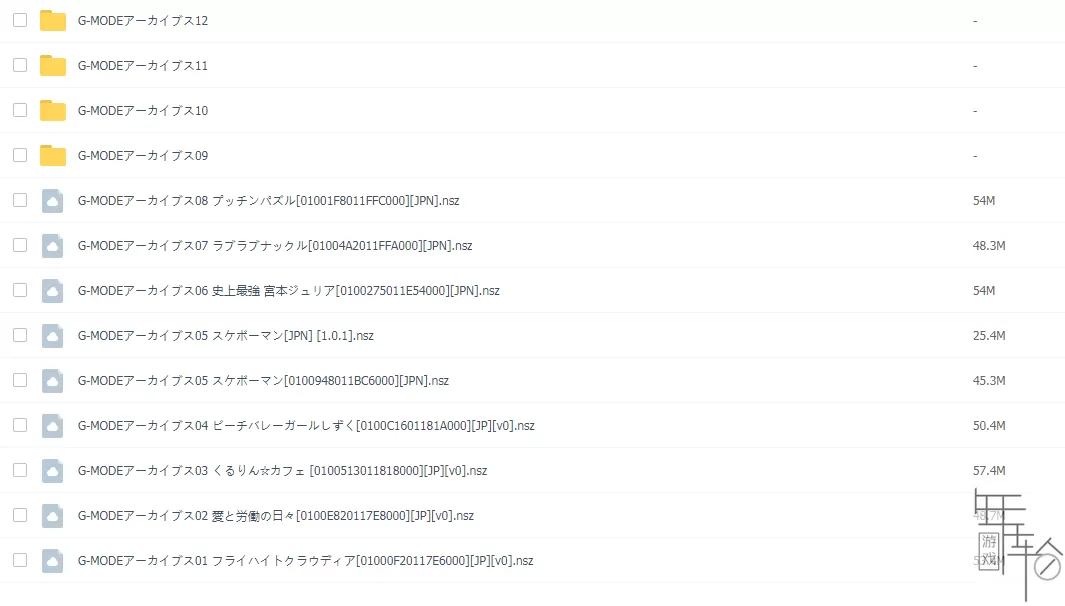Open file name アーカイブス01 フライハイトクラウディア nsz

pos(305,561)
